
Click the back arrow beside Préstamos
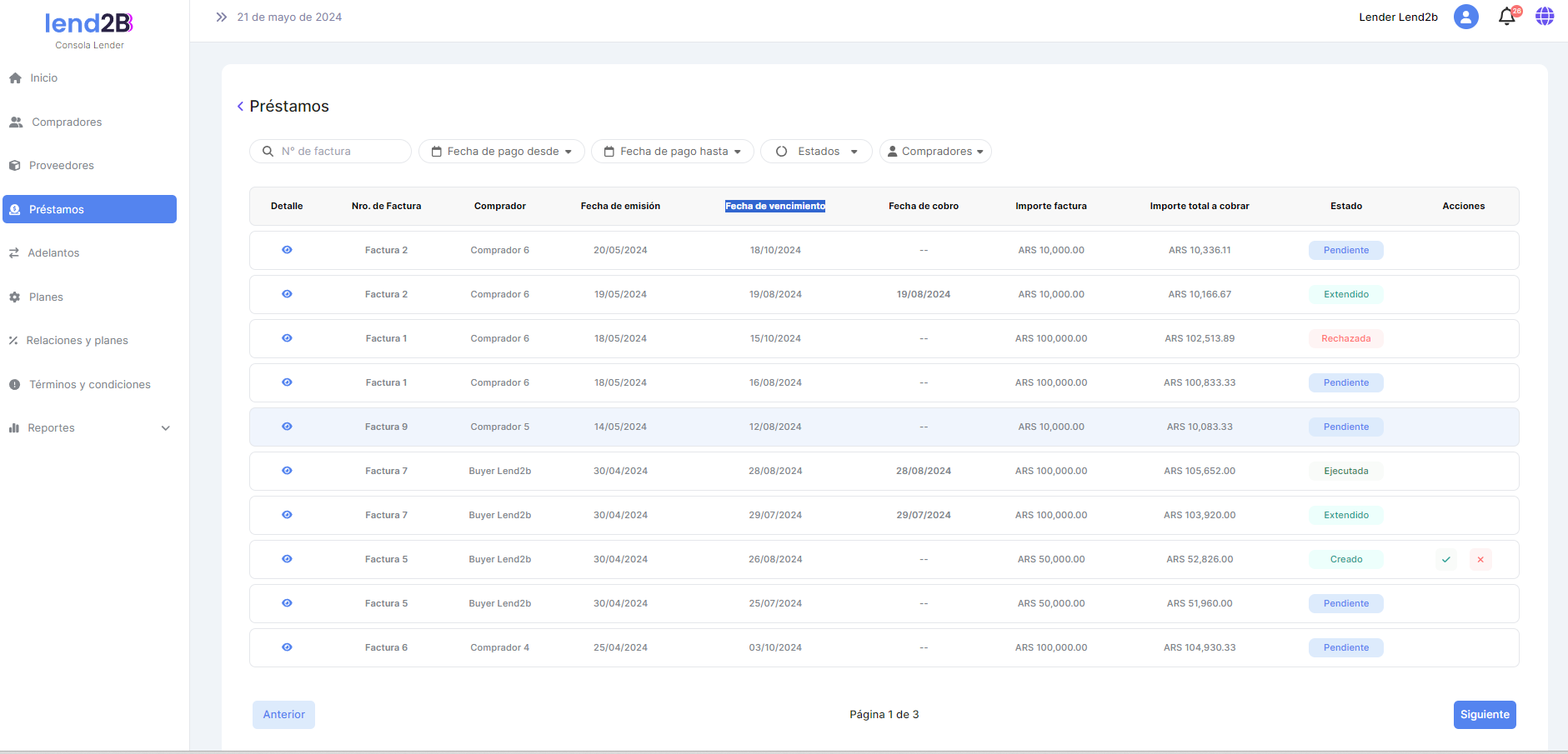pos(240,107)
